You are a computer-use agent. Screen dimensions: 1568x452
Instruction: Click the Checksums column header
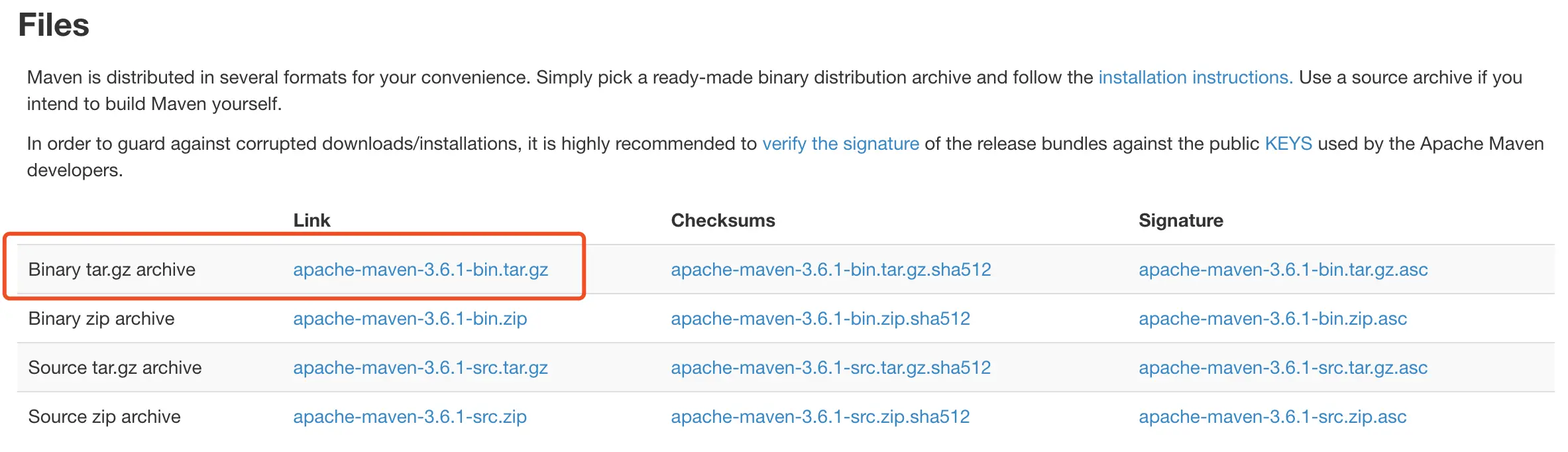pos(723,221)
